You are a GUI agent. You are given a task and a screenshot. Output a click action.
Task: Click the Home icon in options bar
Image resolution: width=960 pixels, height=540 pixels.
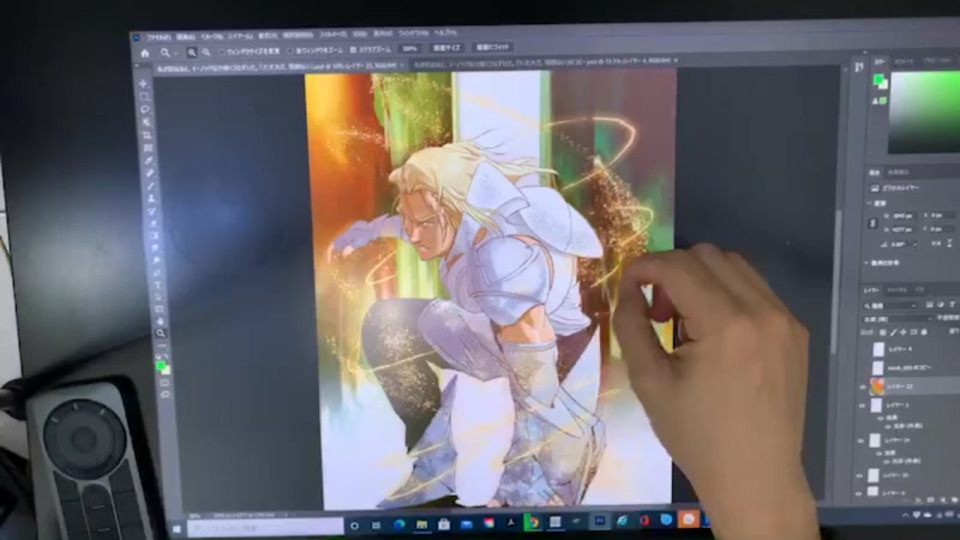click(145, 53)
